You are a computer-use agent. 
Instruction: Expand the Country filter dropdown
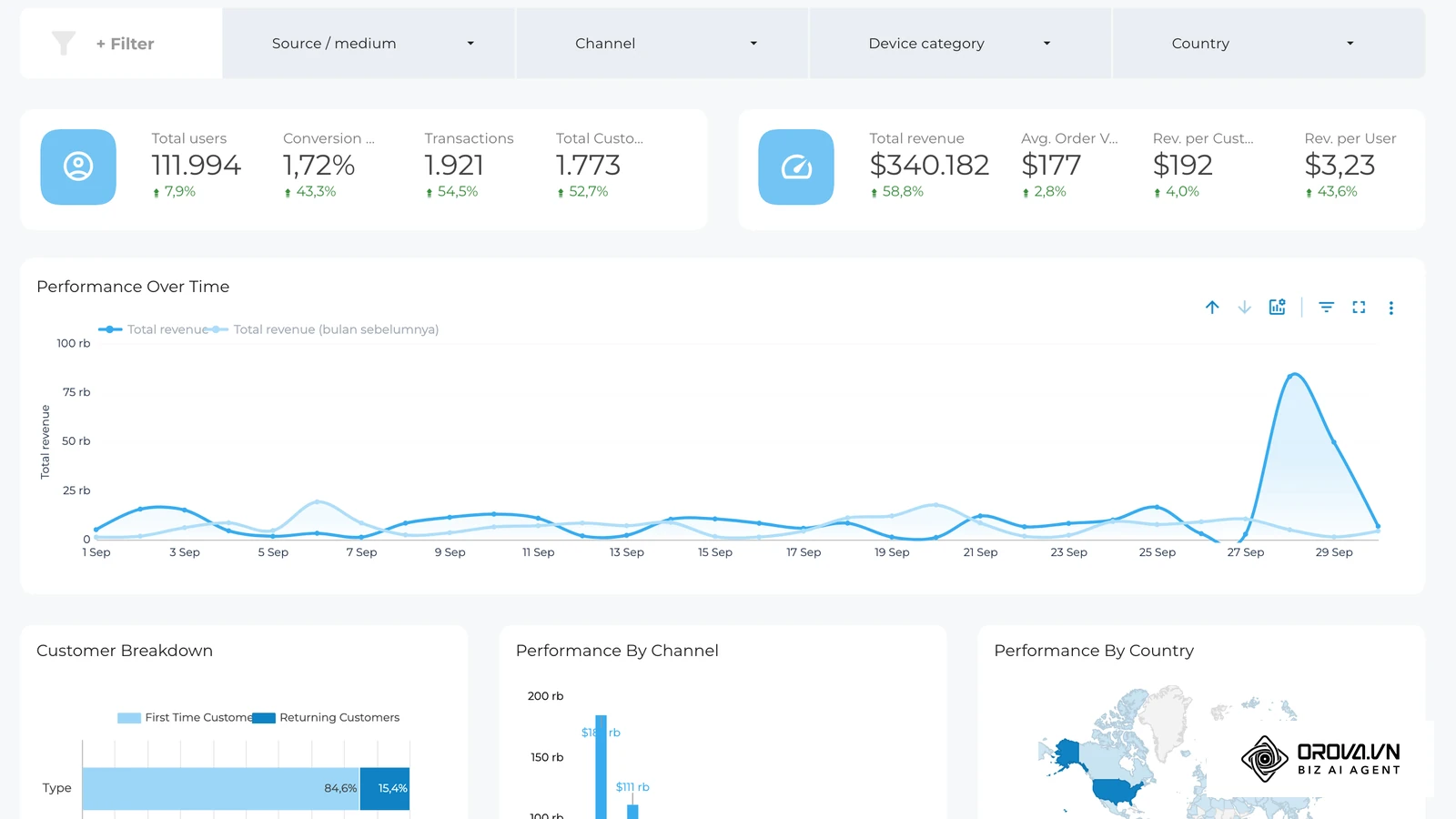point(1269,43)
